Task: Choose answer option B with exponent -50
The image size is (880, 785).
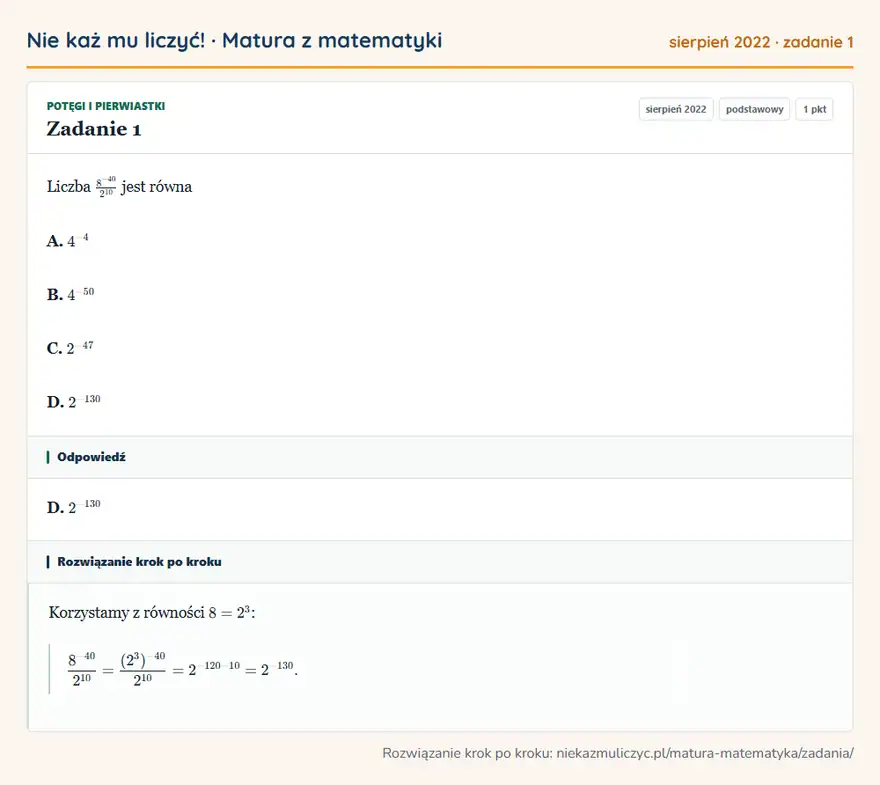Action: pos(71,294)
